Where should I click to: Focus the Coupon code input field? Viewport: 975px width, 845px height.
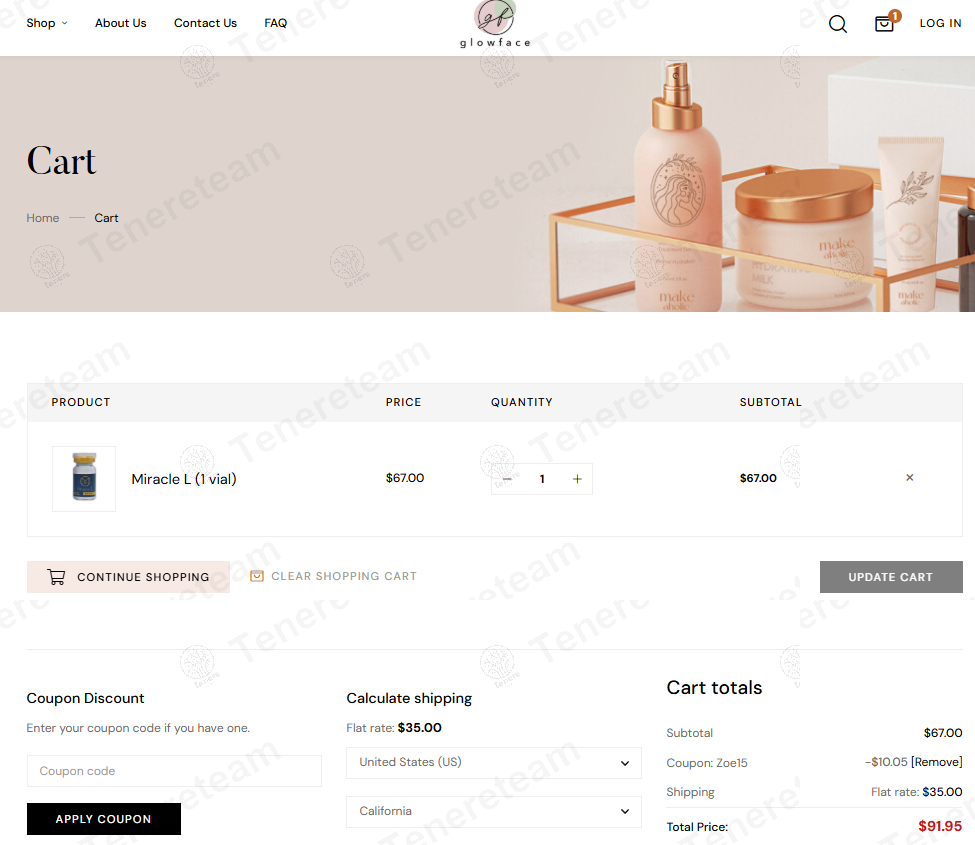tap(174, 771)
